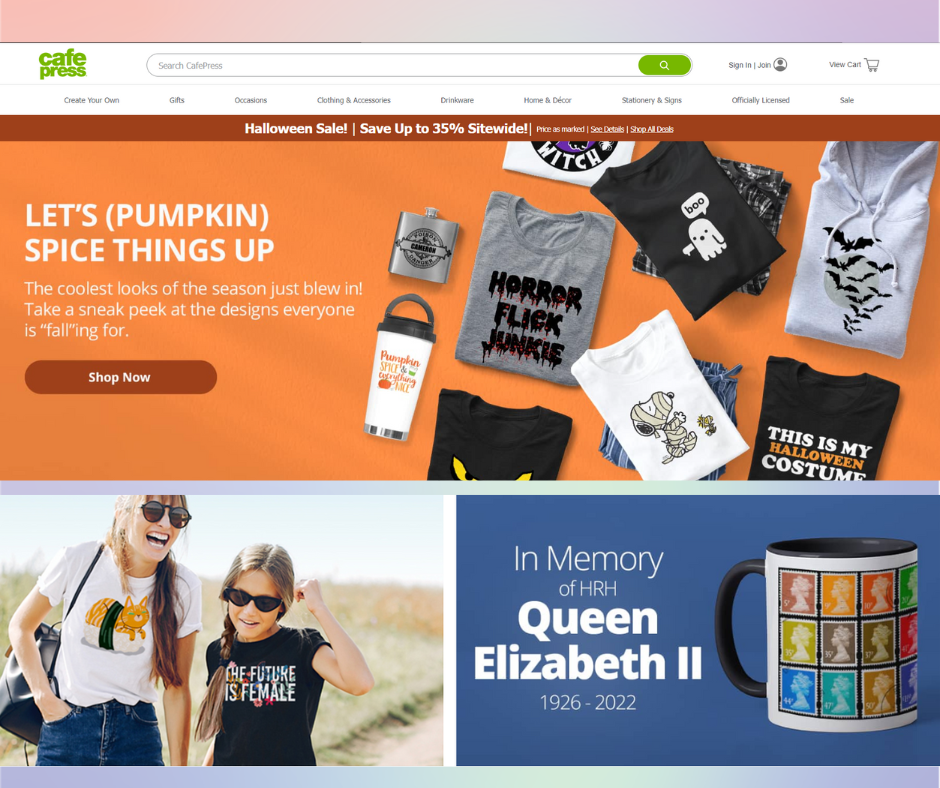Open the Gifts menu

177,100
